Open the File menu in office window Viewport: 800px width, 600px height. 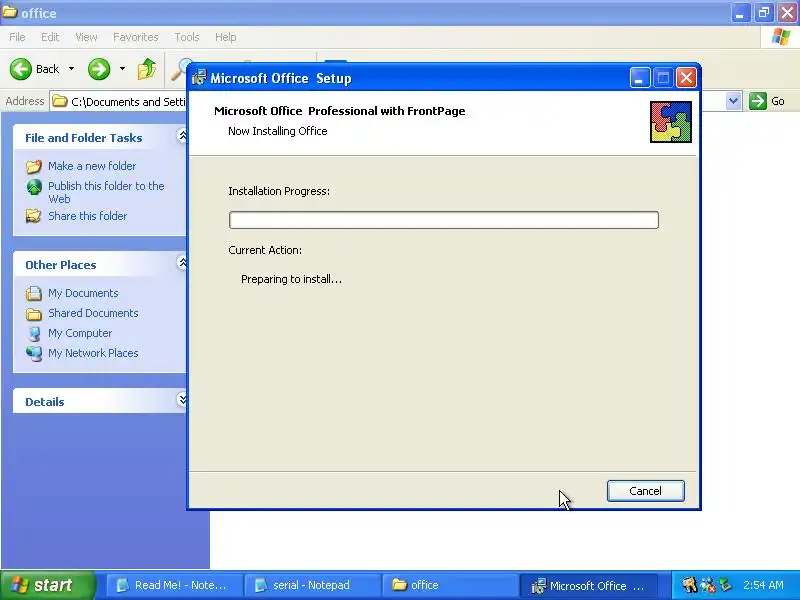17,37
